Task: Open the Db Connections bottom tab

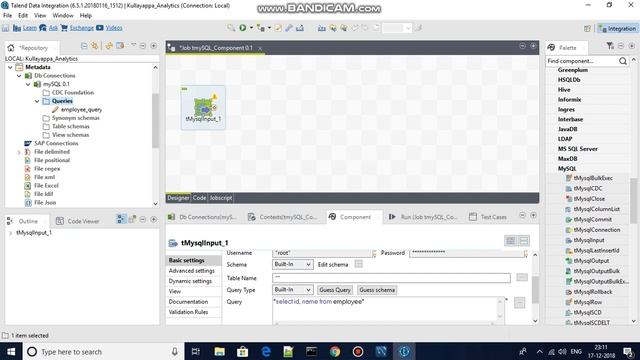Action: point(202,217)
